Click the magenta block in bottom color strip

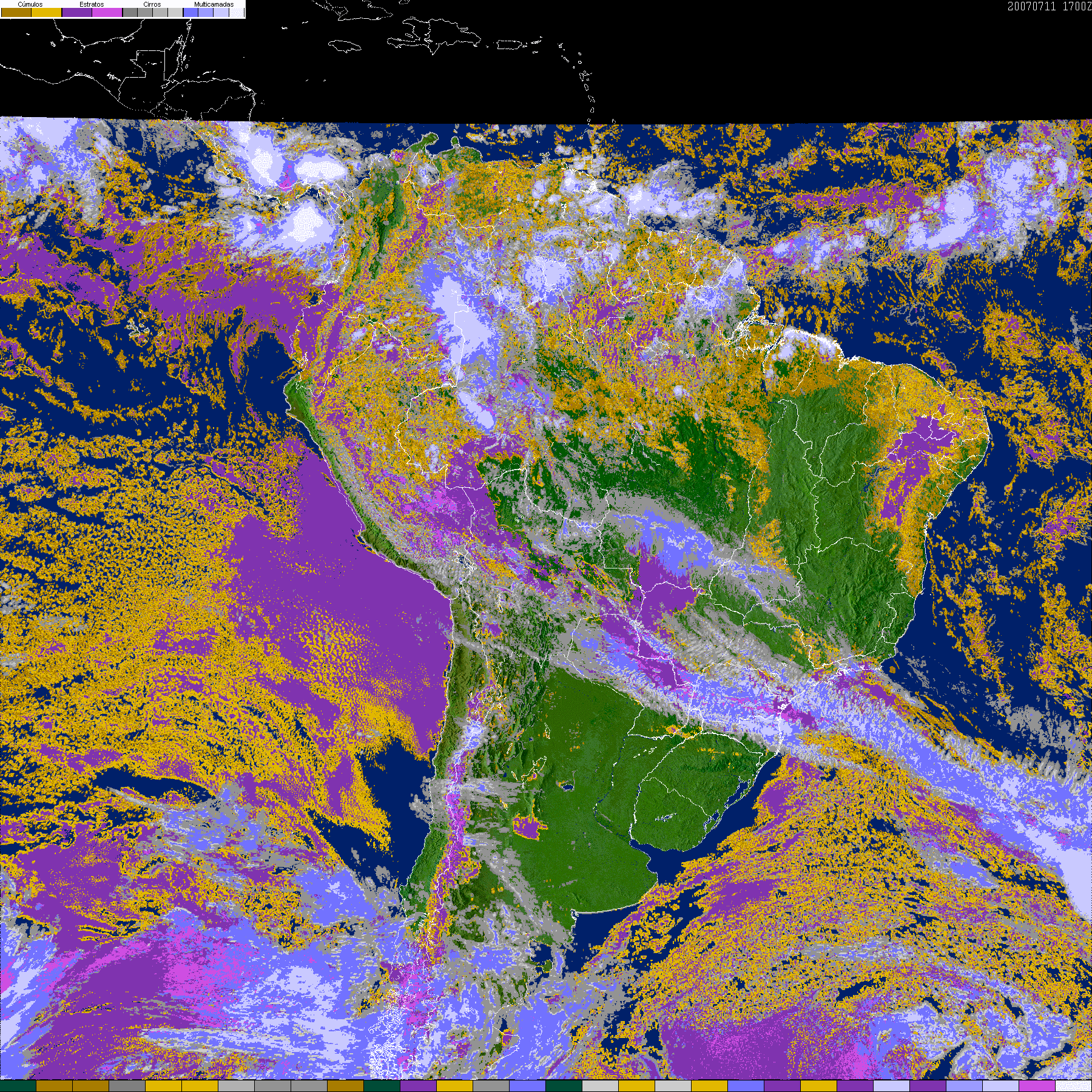(x=1037, y=1086)
